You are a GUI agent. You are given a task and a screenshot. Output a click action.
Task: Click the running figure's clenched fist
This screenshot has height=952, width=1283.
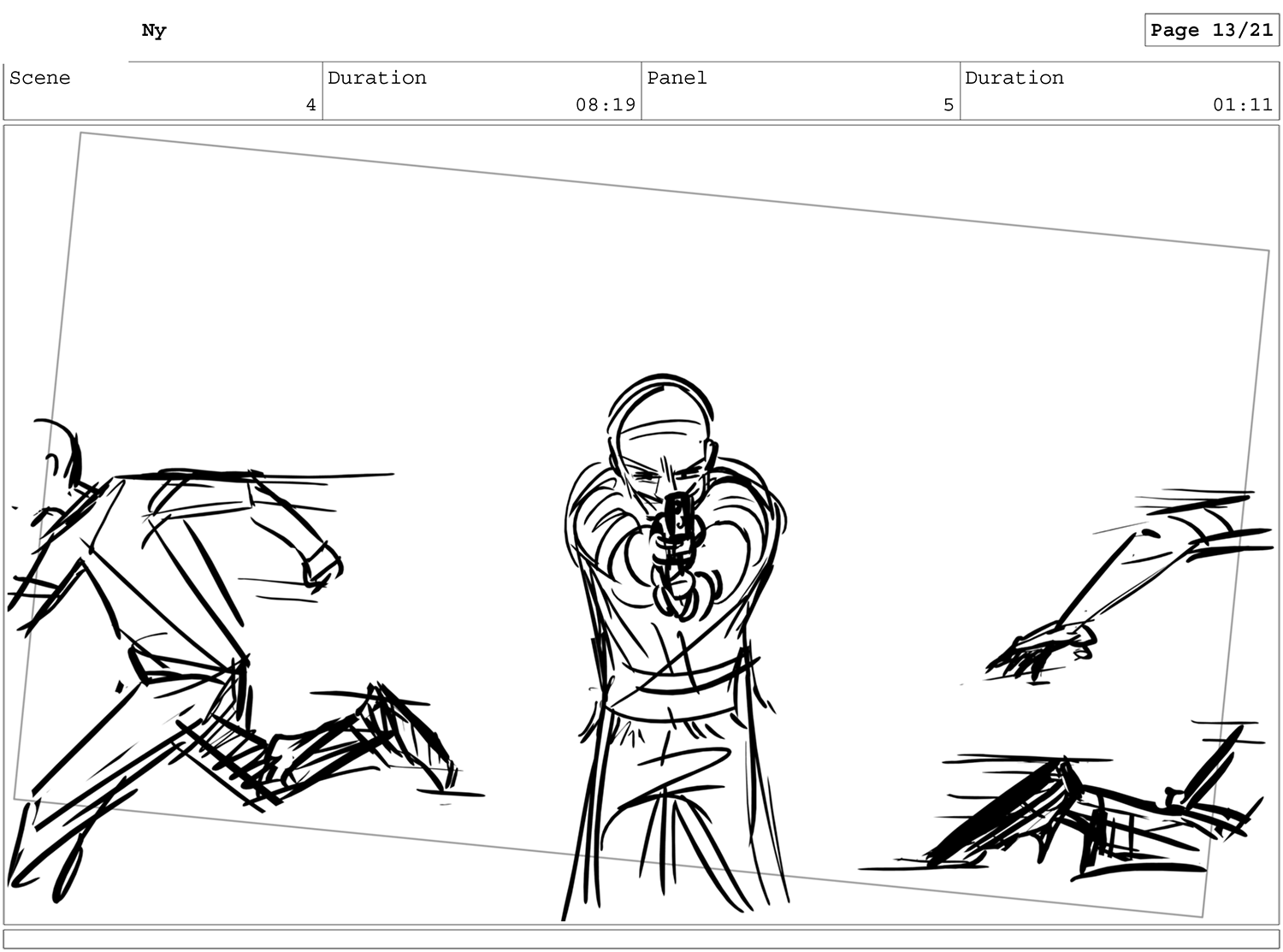(321, 563)
